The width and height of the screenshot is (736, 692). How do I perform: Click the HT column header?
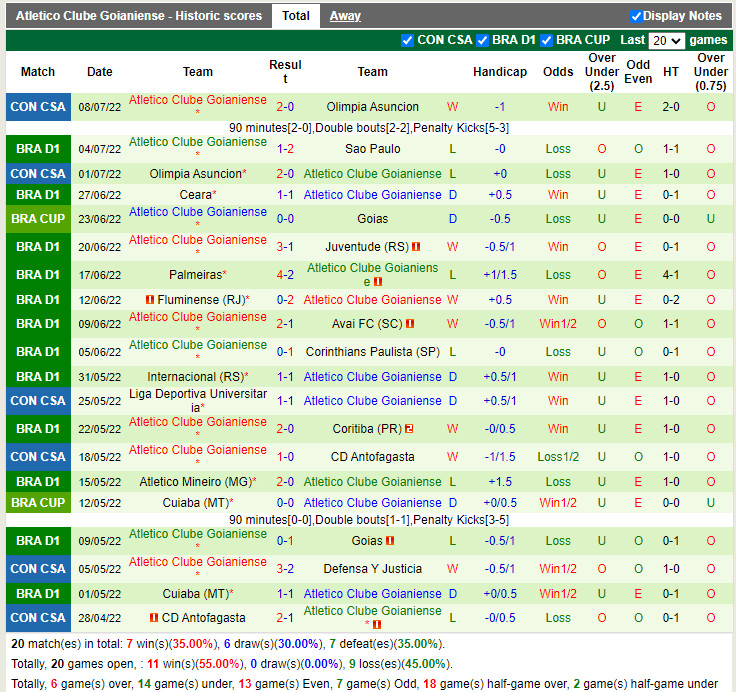point(671,72)
